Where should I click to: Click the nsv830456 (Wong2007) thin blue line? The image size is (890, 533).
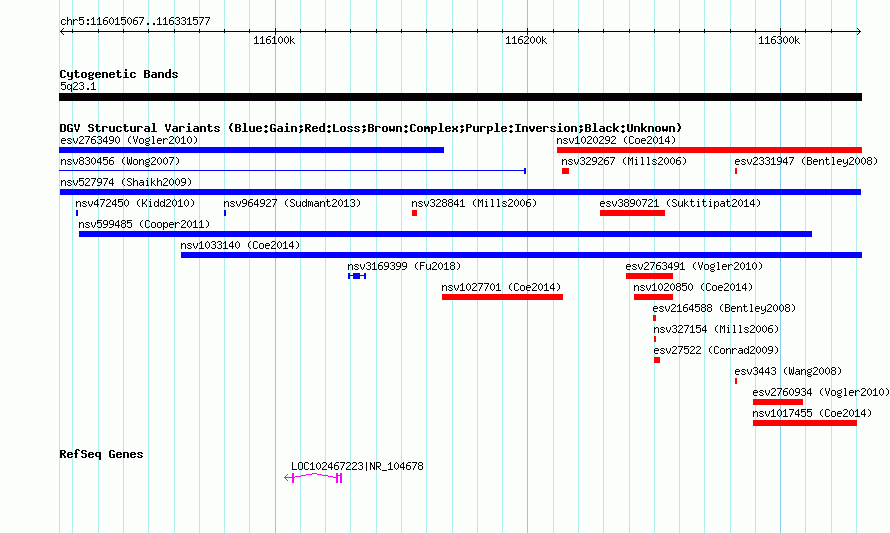tap(292, 171)
